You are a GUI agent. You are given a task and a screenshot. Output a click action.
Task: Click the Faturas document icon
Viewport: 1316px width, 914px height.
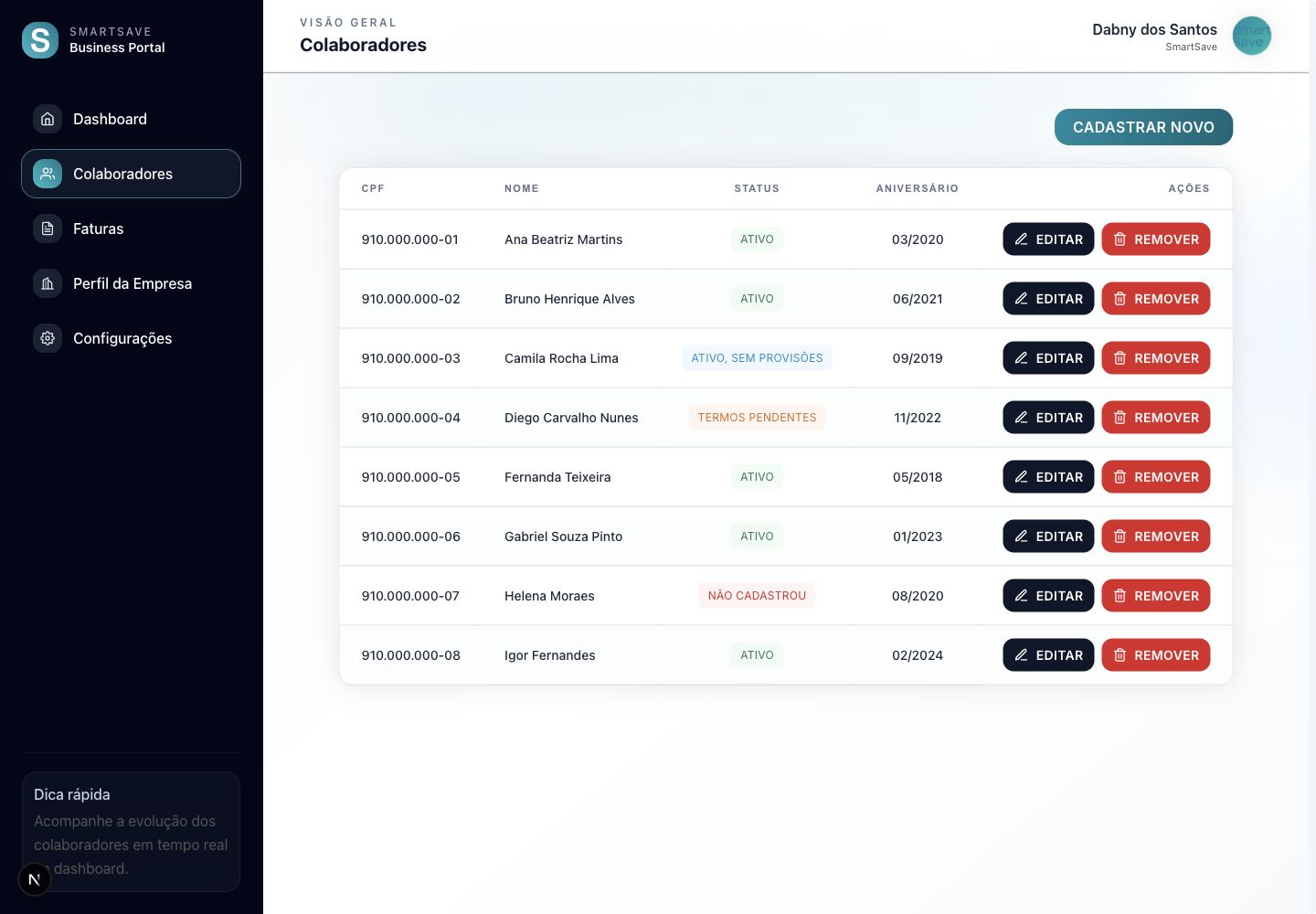coord(48,228)
